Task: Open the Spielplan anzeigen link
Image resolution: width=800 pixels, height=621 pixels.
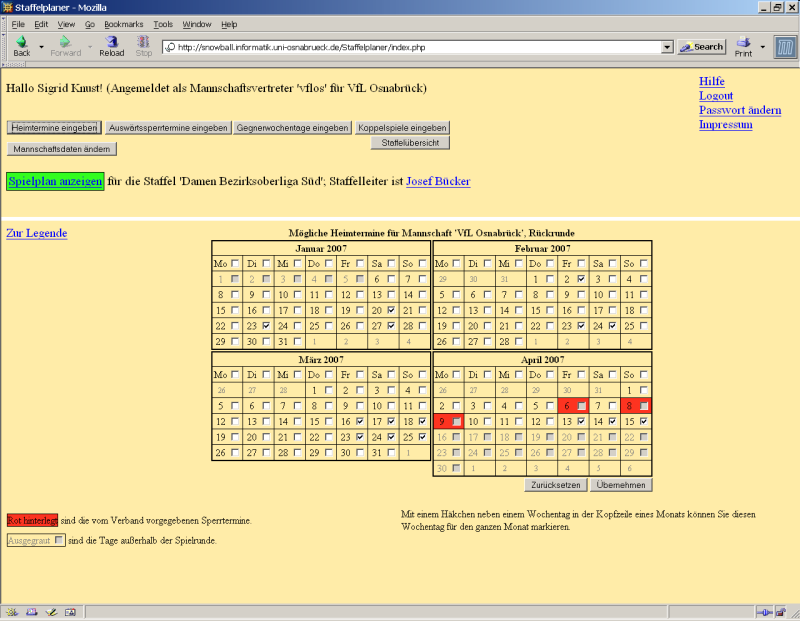Action: 55,181
